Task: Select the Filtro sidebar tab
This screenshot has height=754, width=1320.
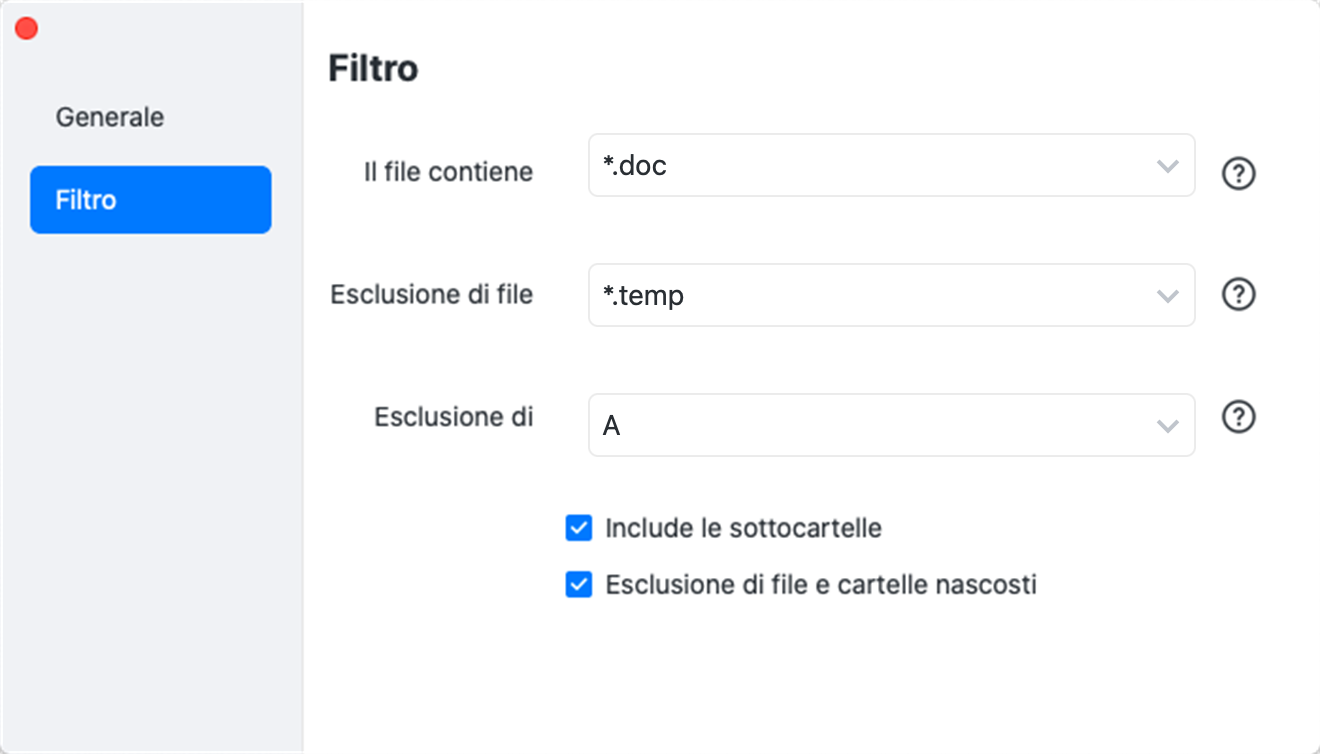Action: (x=150, y=200)
